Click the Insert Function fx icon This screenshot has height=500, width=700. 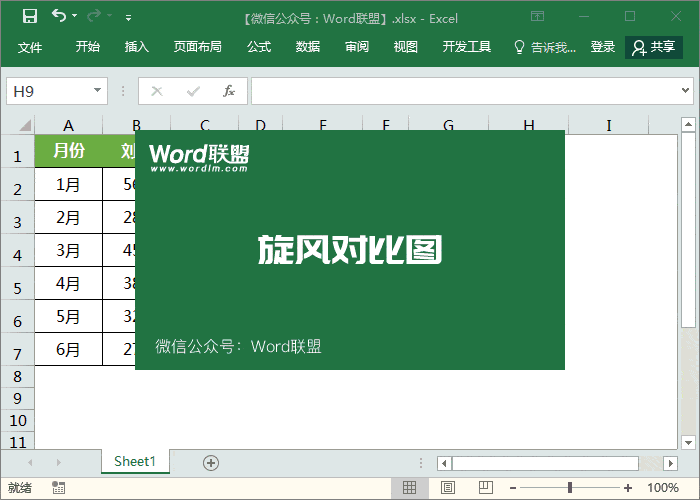(228, 91)
